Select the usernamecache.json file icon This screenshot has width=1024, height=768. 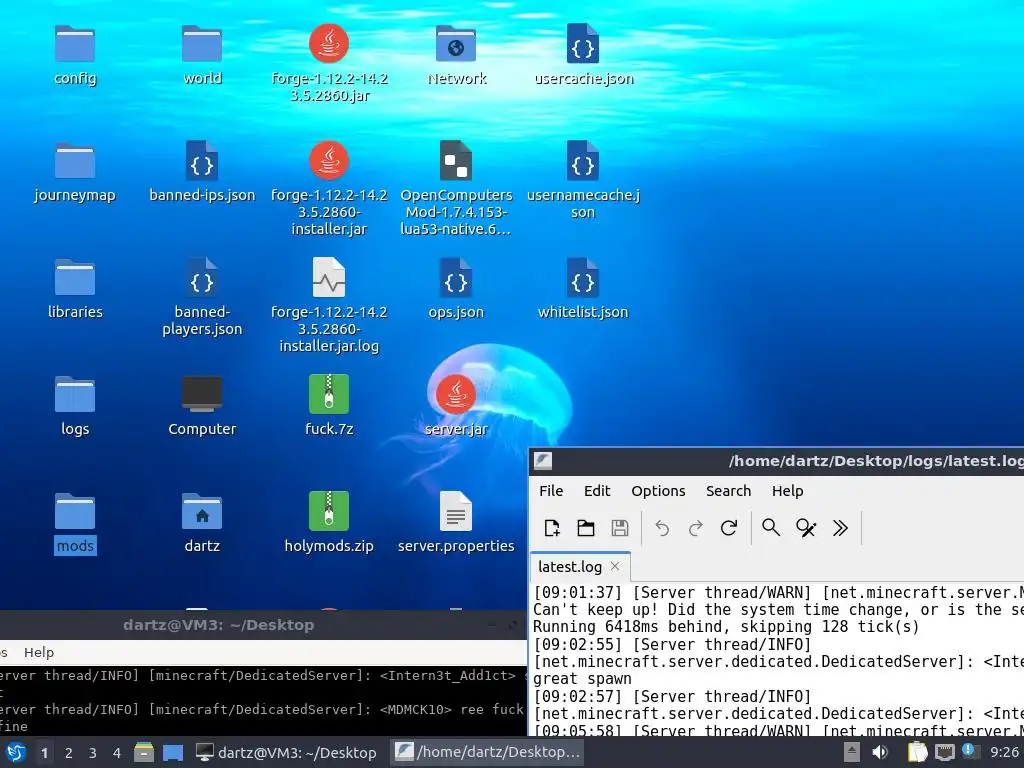583,161
